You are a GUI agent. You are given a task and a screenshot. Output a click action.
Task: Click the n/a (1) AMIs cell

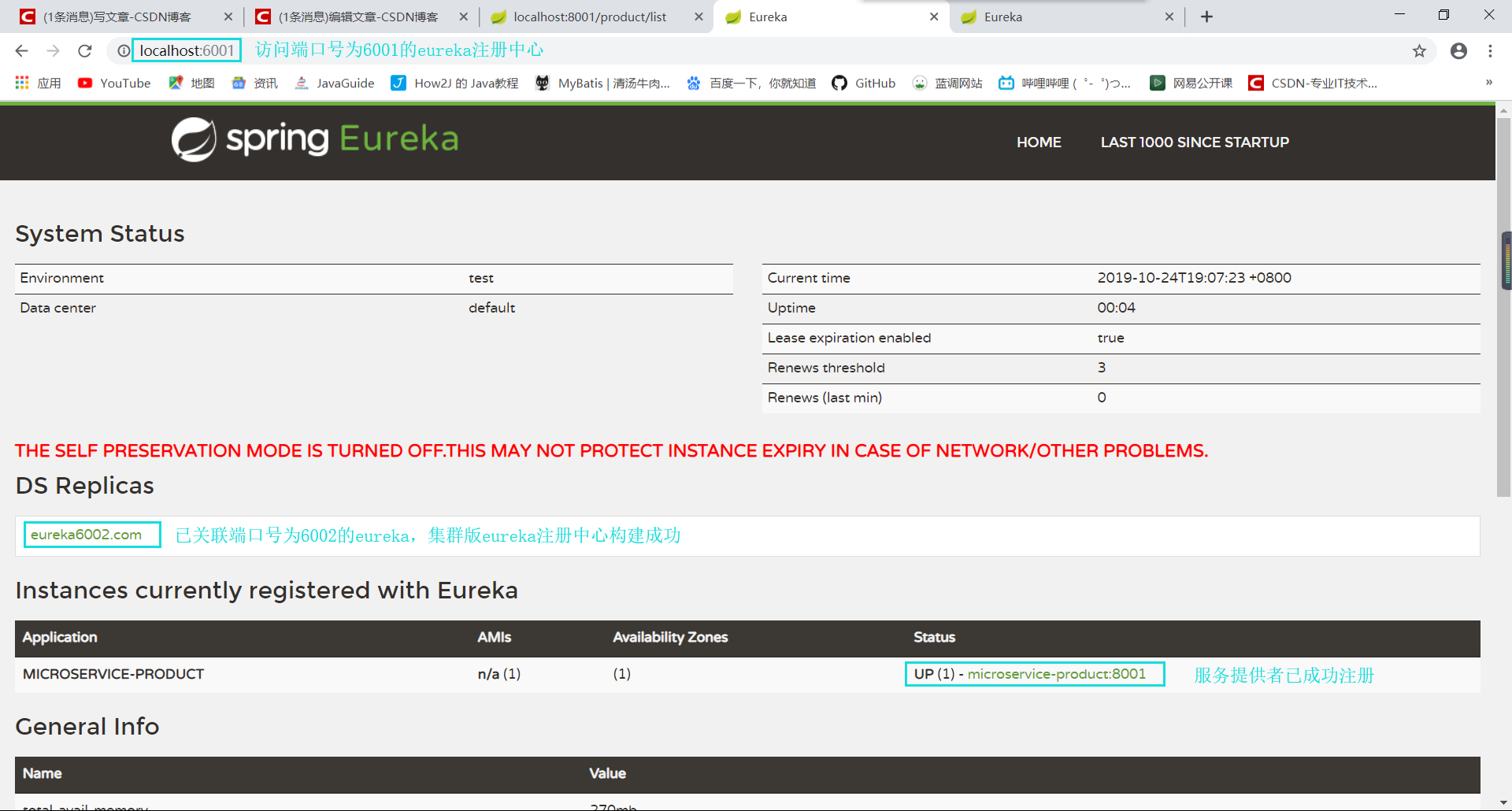(x=499, y=674)
